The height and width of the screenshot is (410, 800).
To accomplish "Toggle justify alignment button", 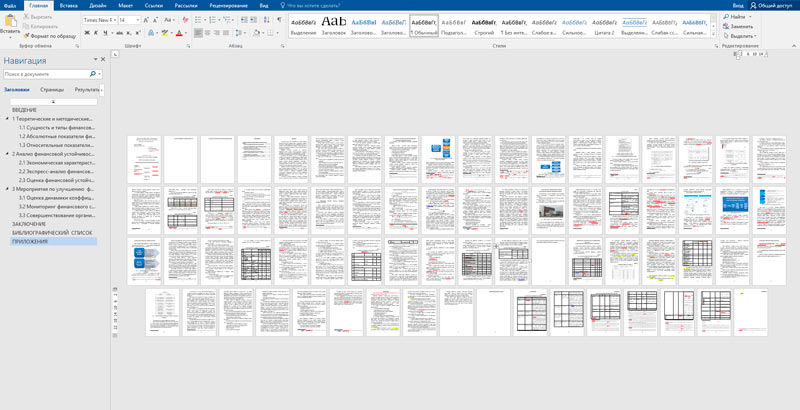I will tap(226, 33).
